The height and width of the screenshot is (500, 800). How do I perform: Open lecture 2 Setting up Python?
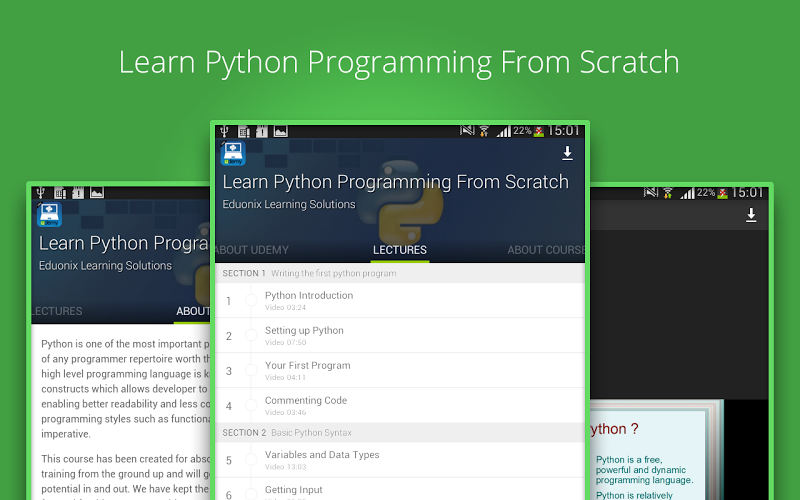[400, 335]
